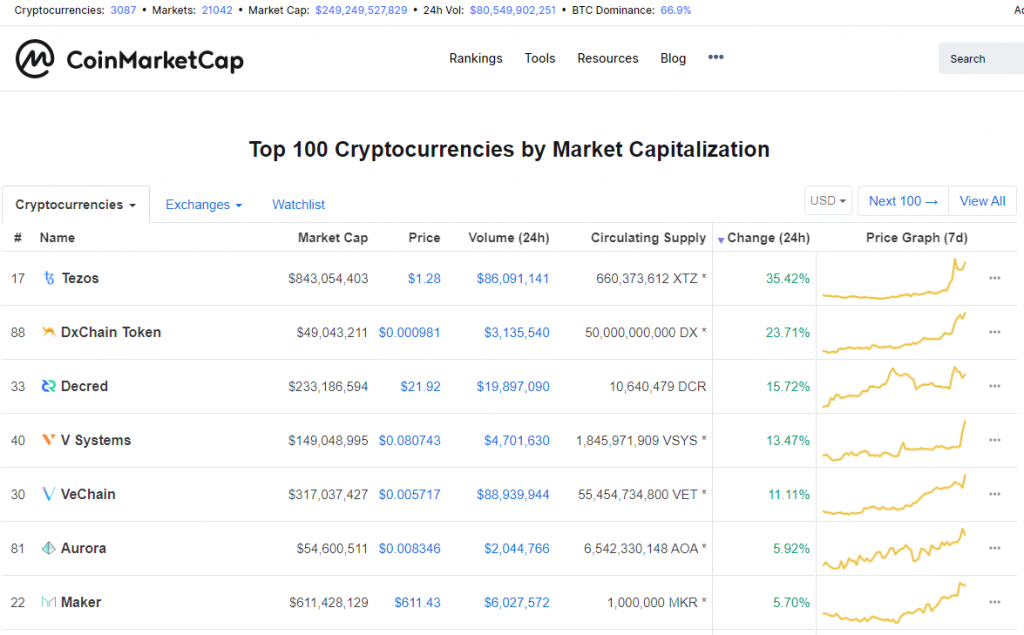Click the VeChain coin icon
Viewport: 1024px width, 635px height.
48,494
